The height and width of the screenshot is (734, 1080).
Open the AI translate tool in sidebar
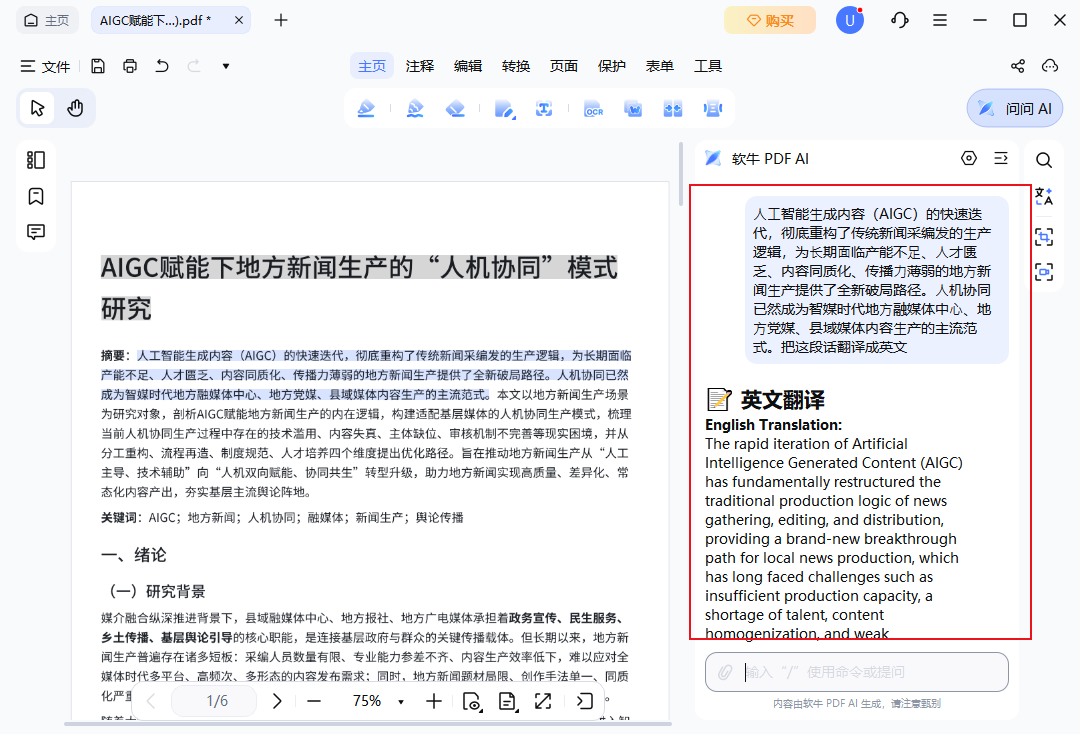coord(1043,196)
